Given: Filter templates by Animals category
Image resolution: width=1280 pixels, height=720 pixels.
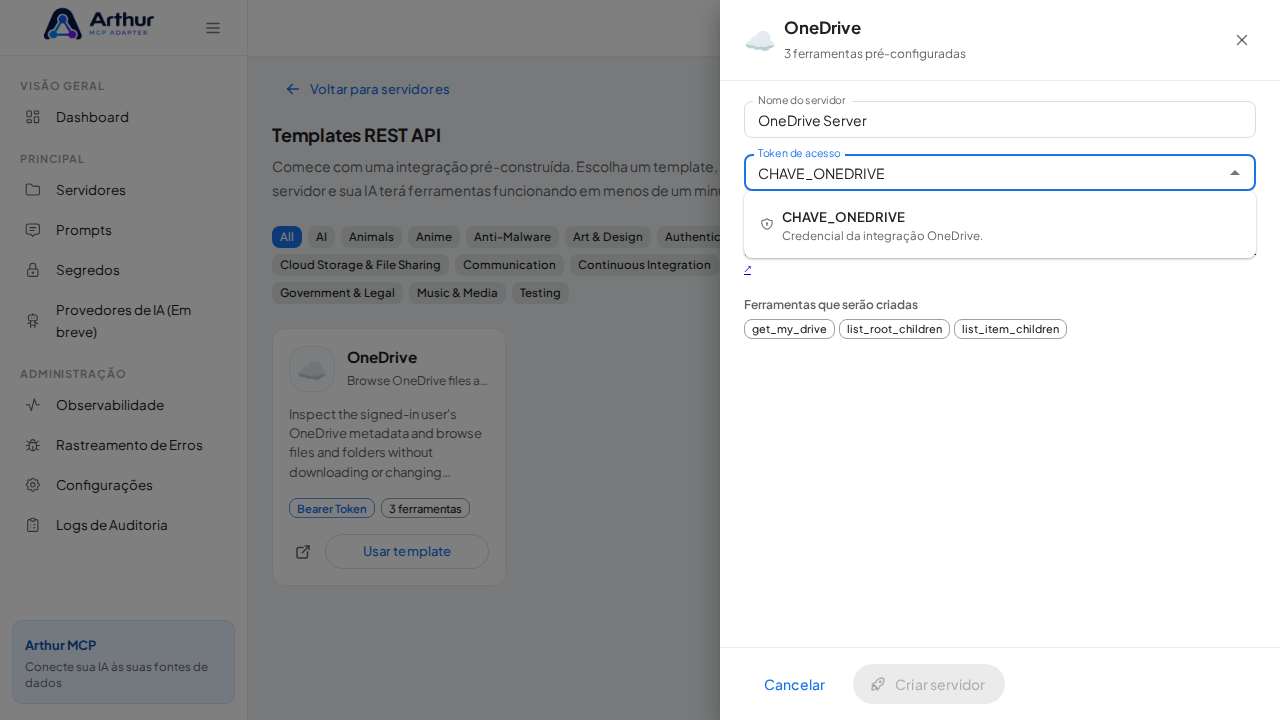Looking at the screenshot, I should [x=371, y=237].
